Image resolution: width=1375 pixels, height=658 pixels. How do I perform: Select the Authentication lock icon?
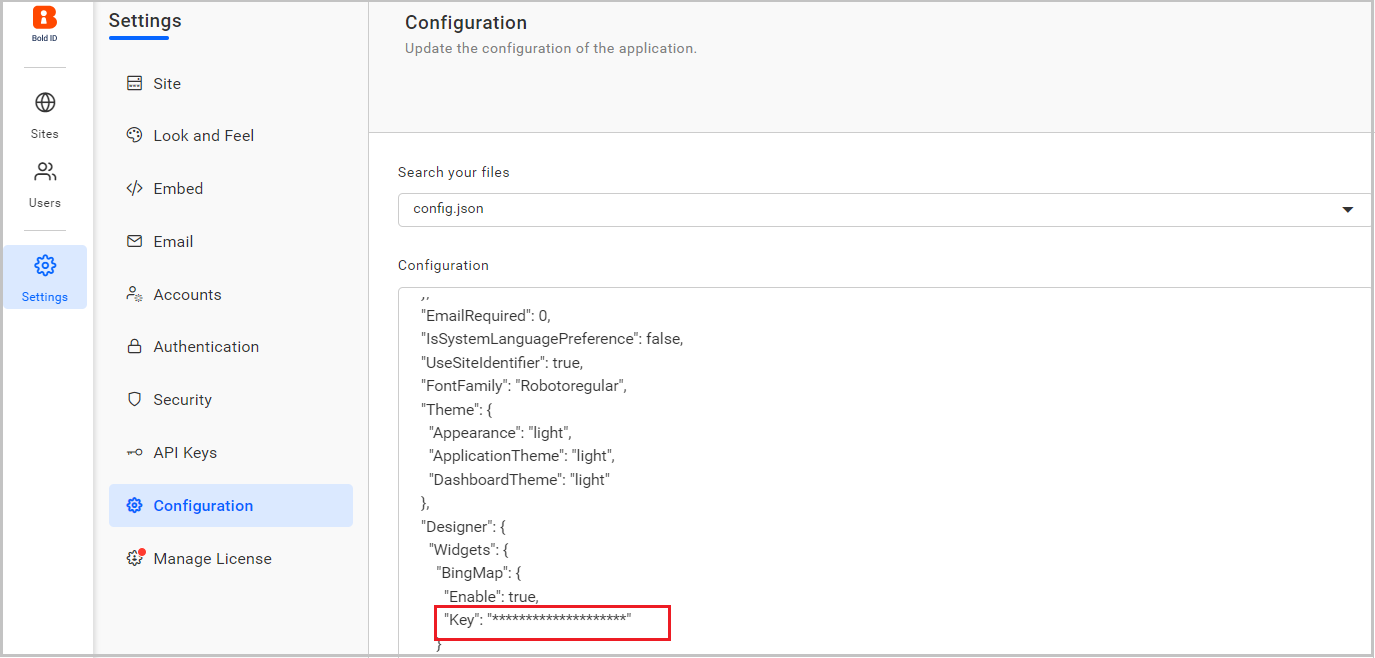point(134,346)
